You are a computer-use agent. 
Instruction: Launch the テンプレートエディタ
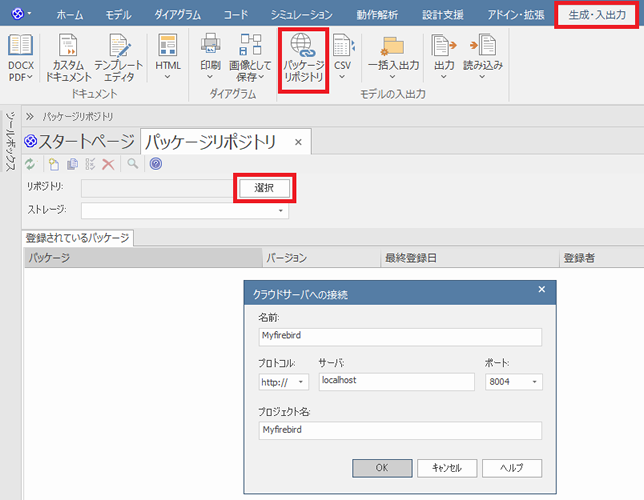[x=119, y=58]
